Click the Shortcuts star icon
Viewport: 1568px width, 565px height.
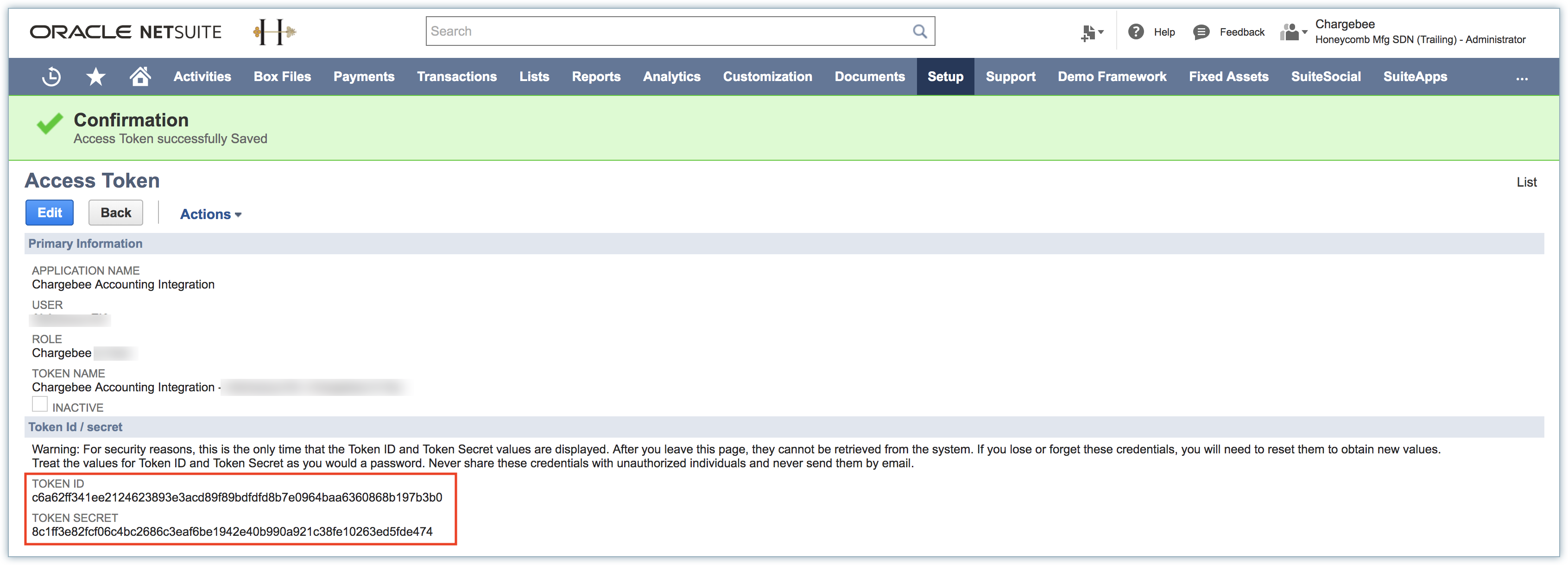point(95,76)
